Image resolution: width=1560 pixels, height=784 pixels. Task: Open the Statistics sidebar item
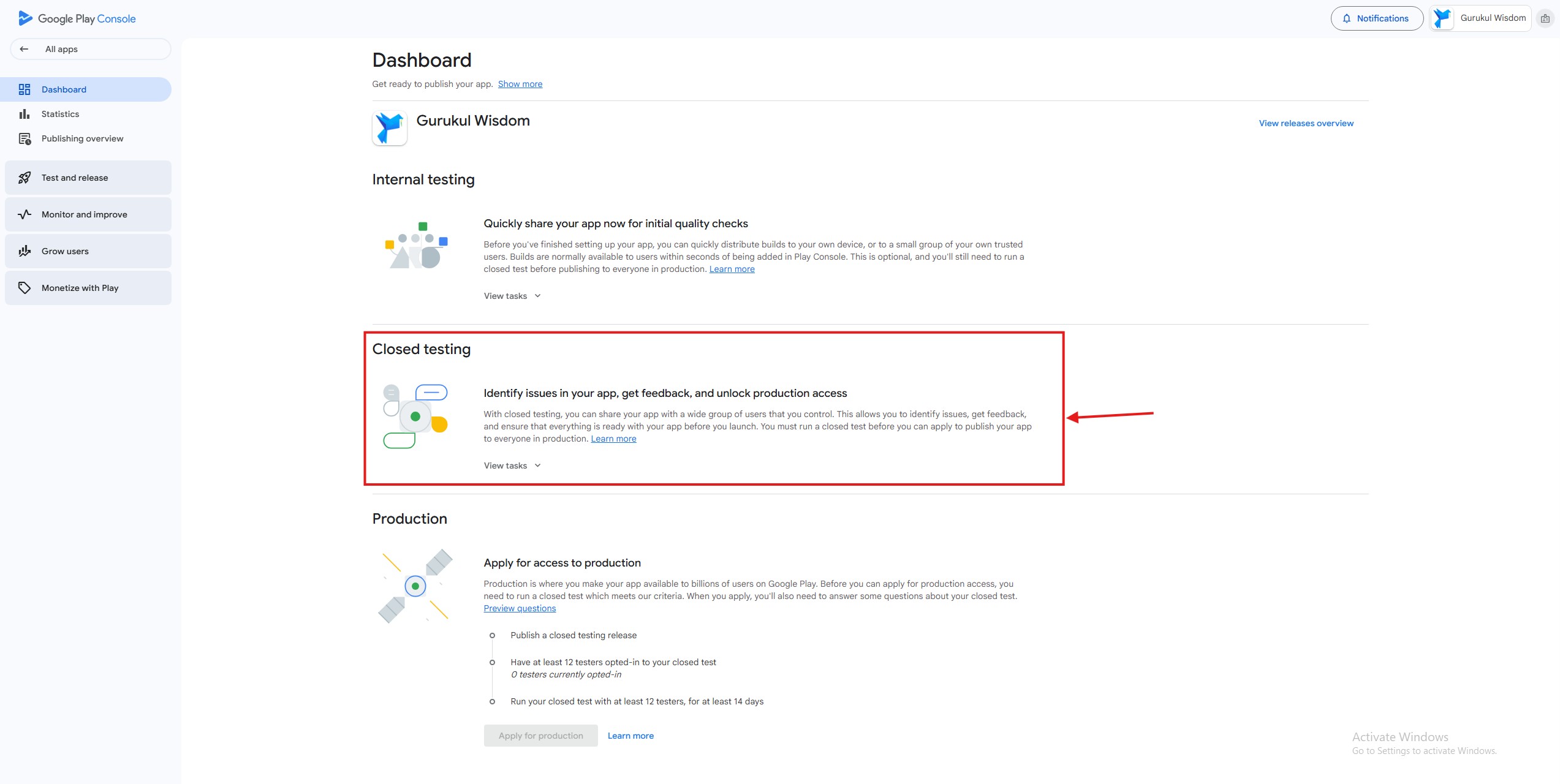click(60, 114)
